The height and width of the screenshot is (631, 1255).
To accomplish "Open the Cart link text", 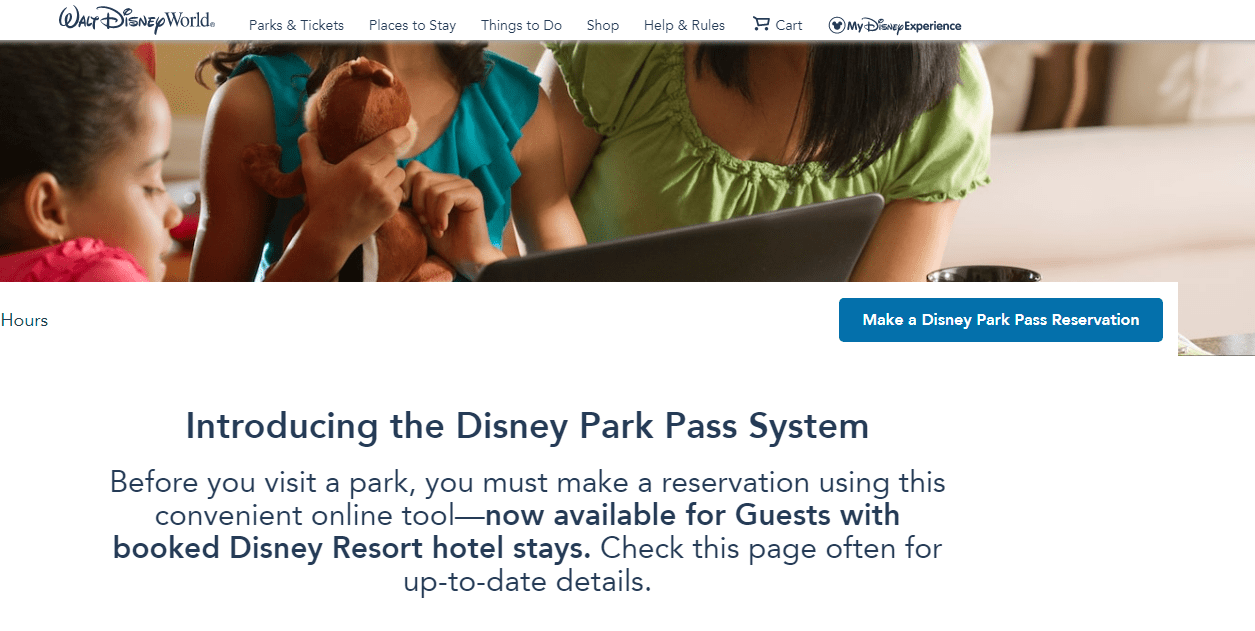I will point(789,25).
